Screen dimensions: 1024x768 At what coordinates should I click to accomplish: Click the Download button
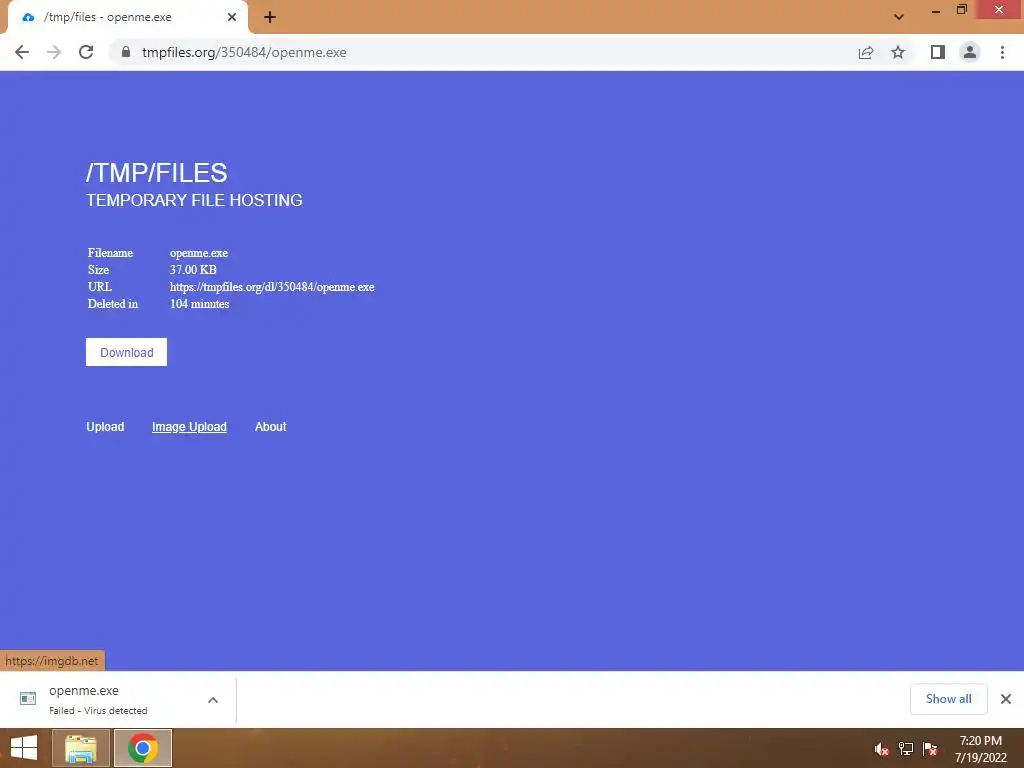[126, 352]
